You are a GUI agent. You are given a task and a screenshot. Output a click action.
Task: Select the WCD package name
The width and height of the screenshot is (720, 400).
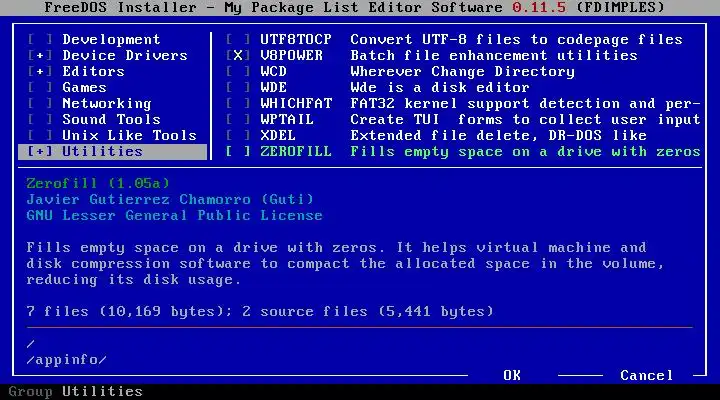coord(274,72)
